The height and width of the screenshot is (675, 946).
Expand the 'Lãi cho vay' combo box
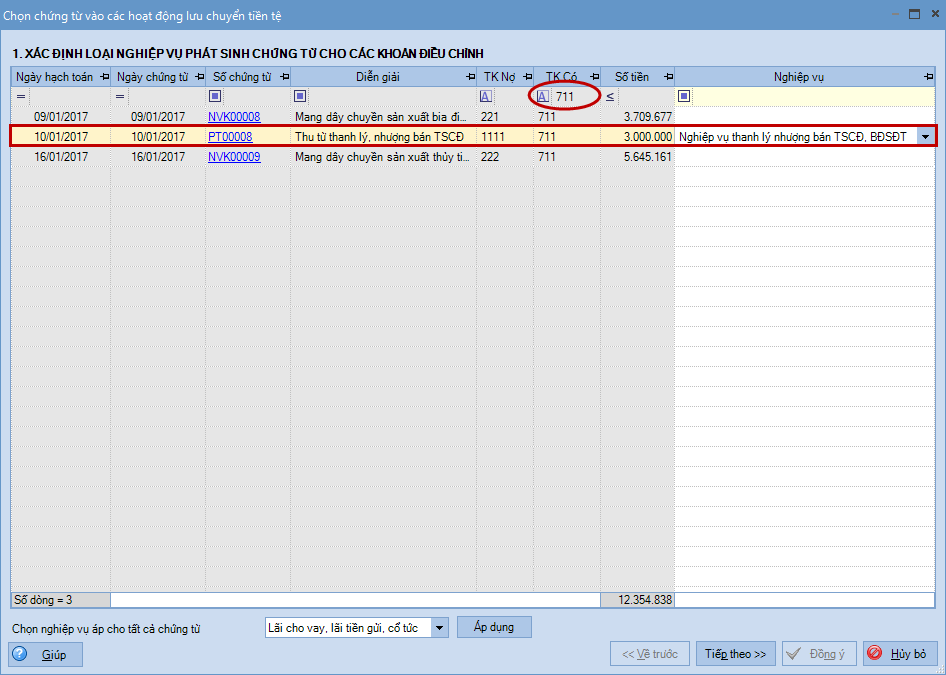click(440, 628)
